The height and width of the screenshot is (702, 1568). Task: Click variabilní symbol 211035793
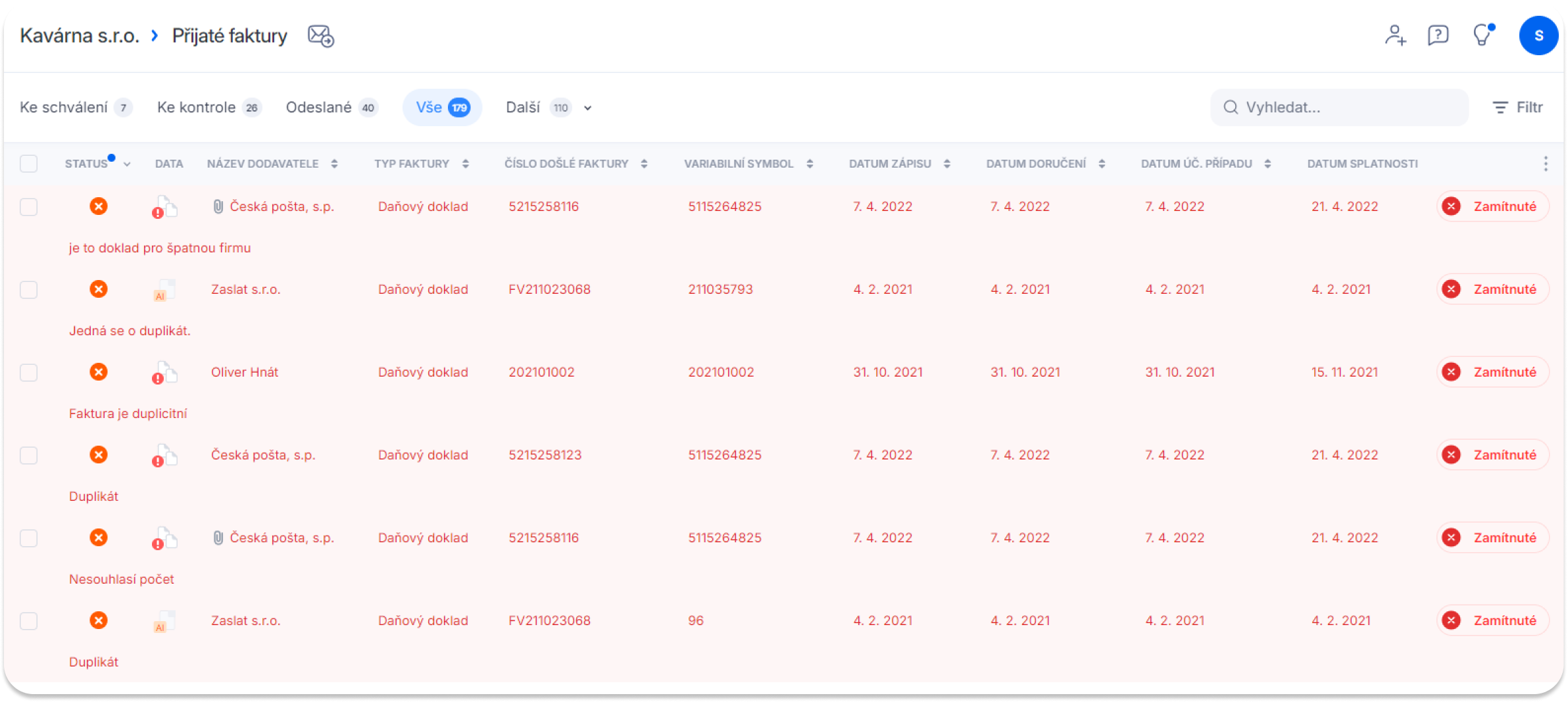[720, 289]
